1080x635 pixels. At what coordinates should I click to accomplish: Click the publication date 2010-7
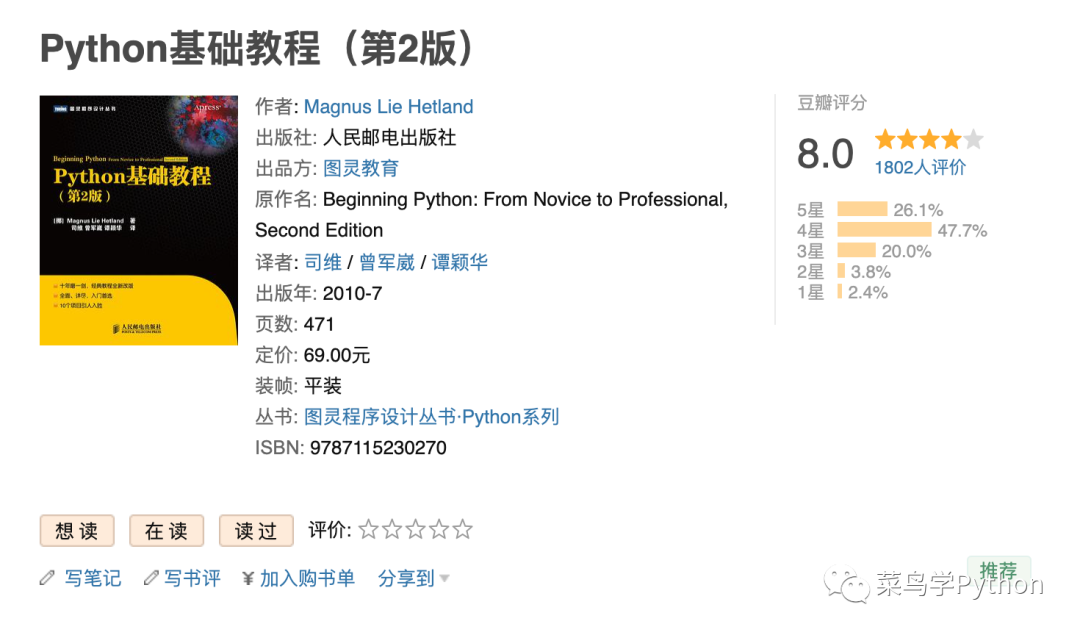352,293
